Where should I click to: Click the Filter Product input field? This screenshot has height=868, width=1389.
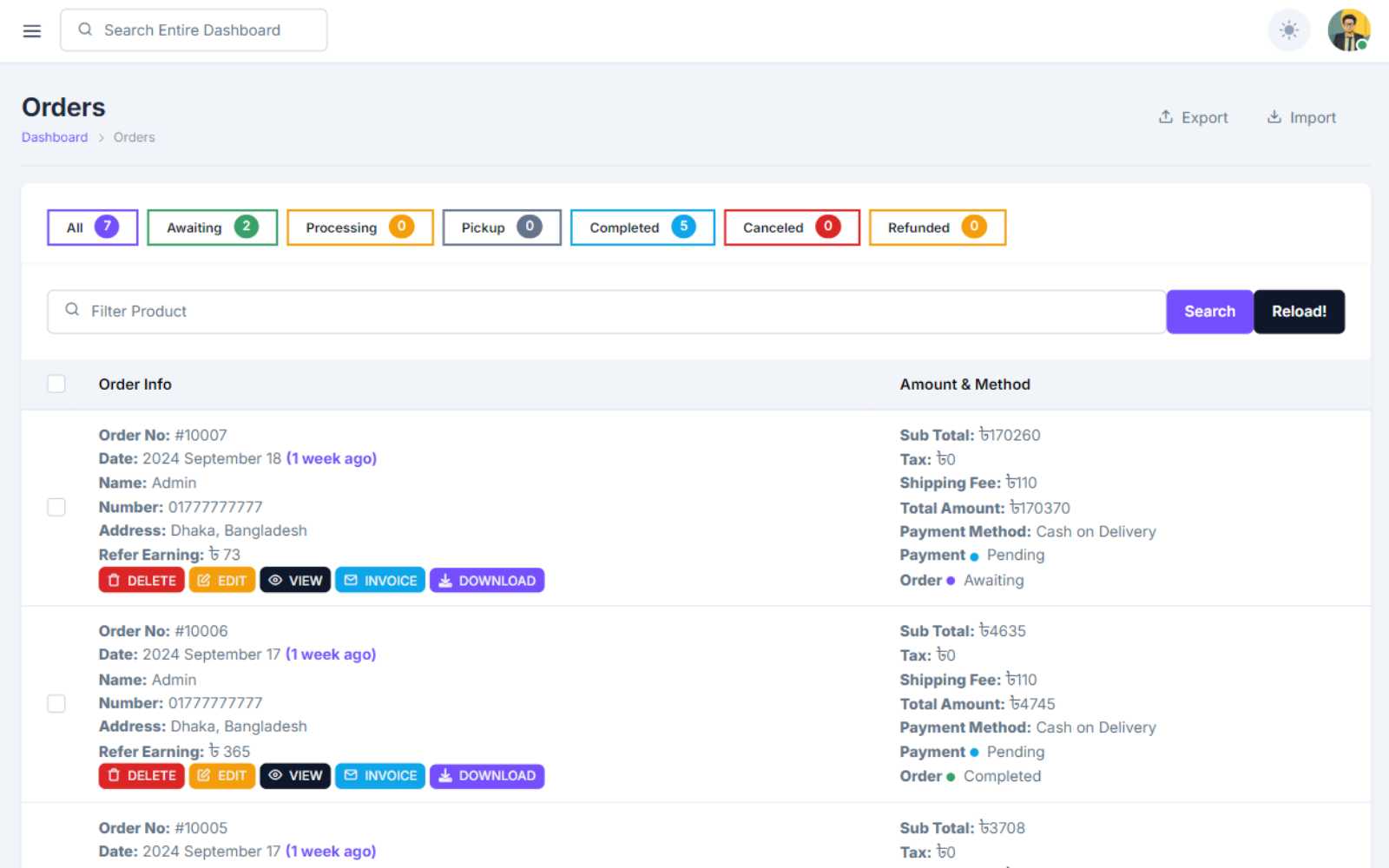(606, 312)
